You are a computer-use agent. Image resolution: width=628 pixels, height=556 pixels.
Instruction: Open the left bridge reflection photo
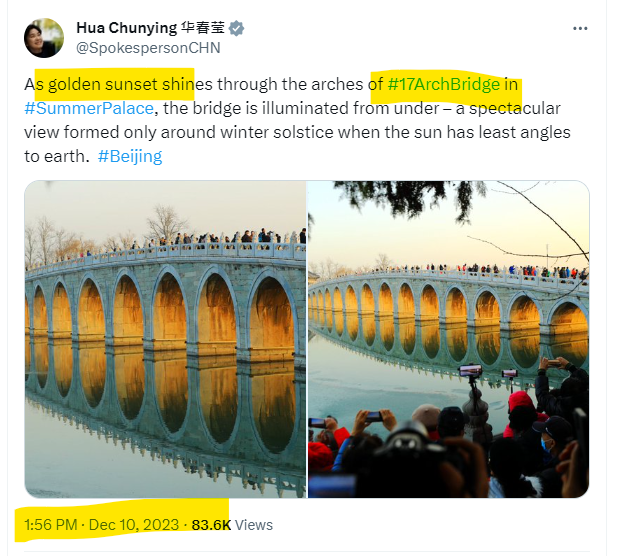click(x=165, y=339)
